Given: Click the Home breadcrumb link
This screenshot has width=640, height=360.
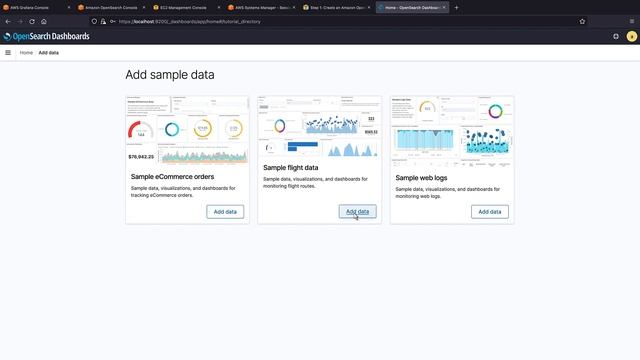Looking at the screenshot, I should (26, 53).
